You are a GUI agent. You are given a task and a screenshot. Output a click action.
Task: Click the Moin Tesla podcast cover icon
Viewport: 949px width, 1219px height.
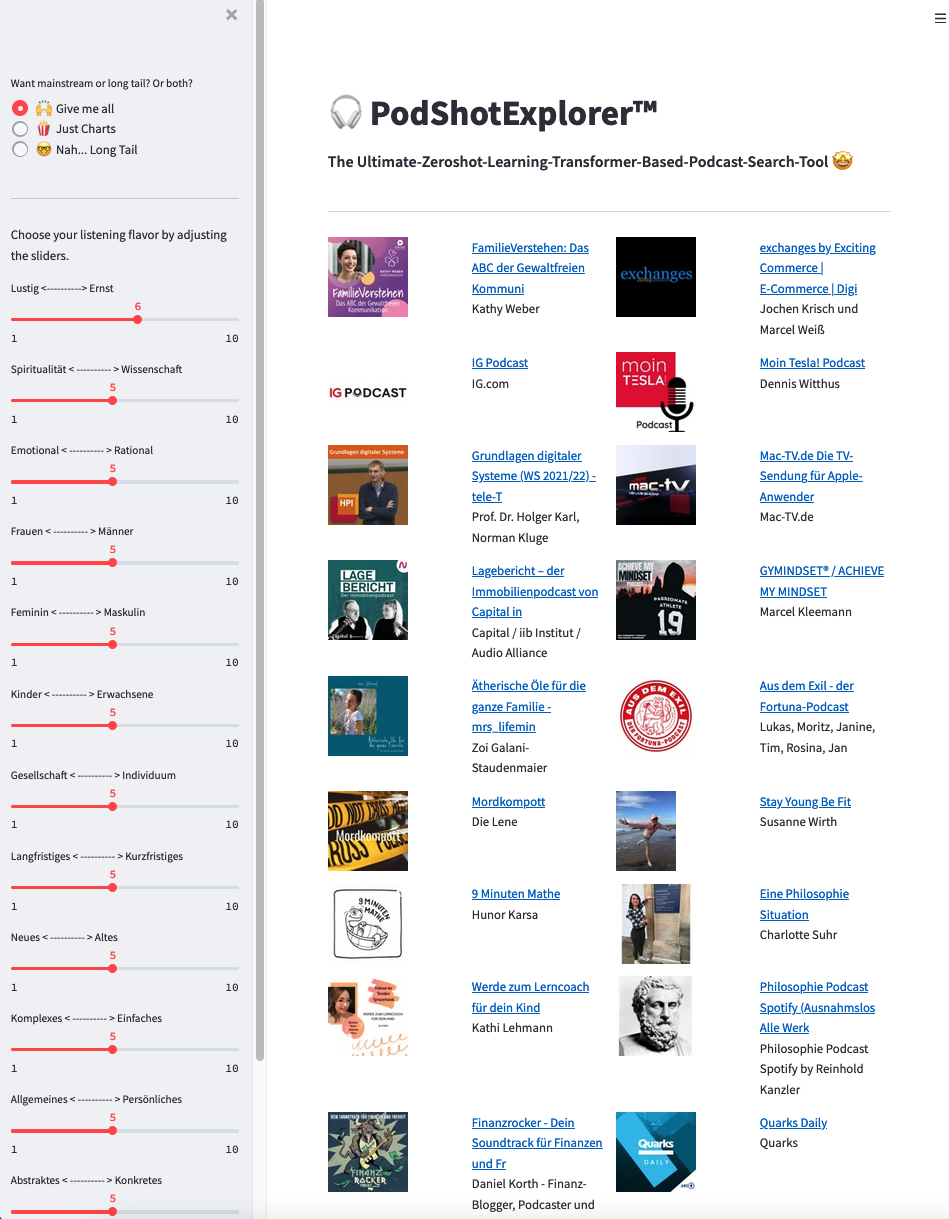pyautogui.click(x=655, y=392)
